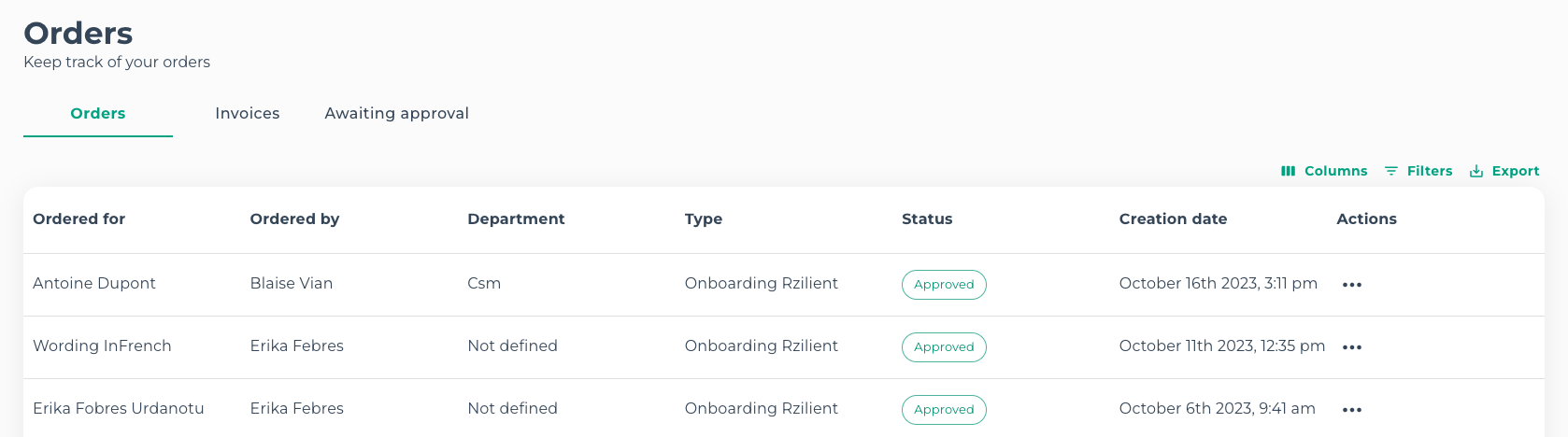Click Approved status on Erika Fobres Urdanotu row
The height and width of the screenshot is (437, 1568).
pyautogui.click(x=944, y=410)
